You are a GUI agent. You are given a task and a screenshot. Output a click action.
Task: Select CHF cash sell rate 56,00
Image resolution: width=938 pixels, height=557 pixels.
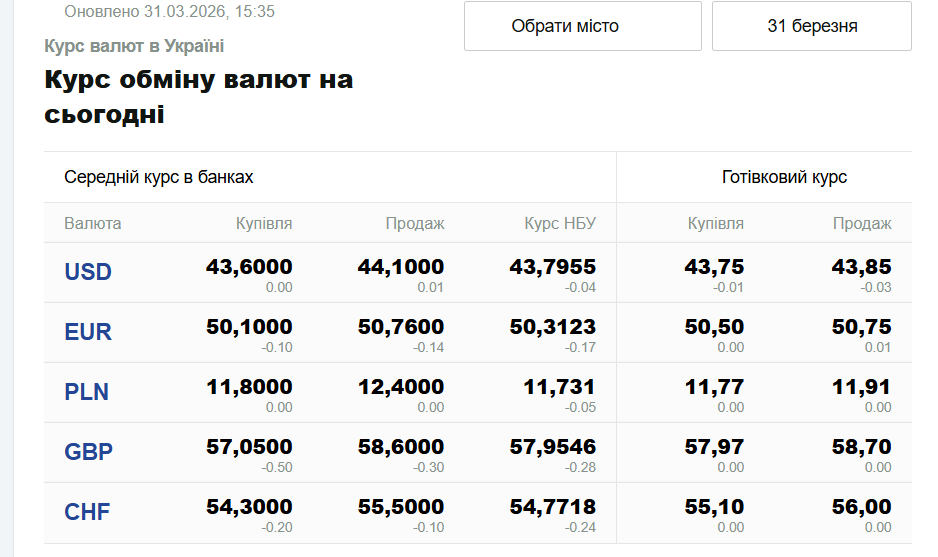861,507
